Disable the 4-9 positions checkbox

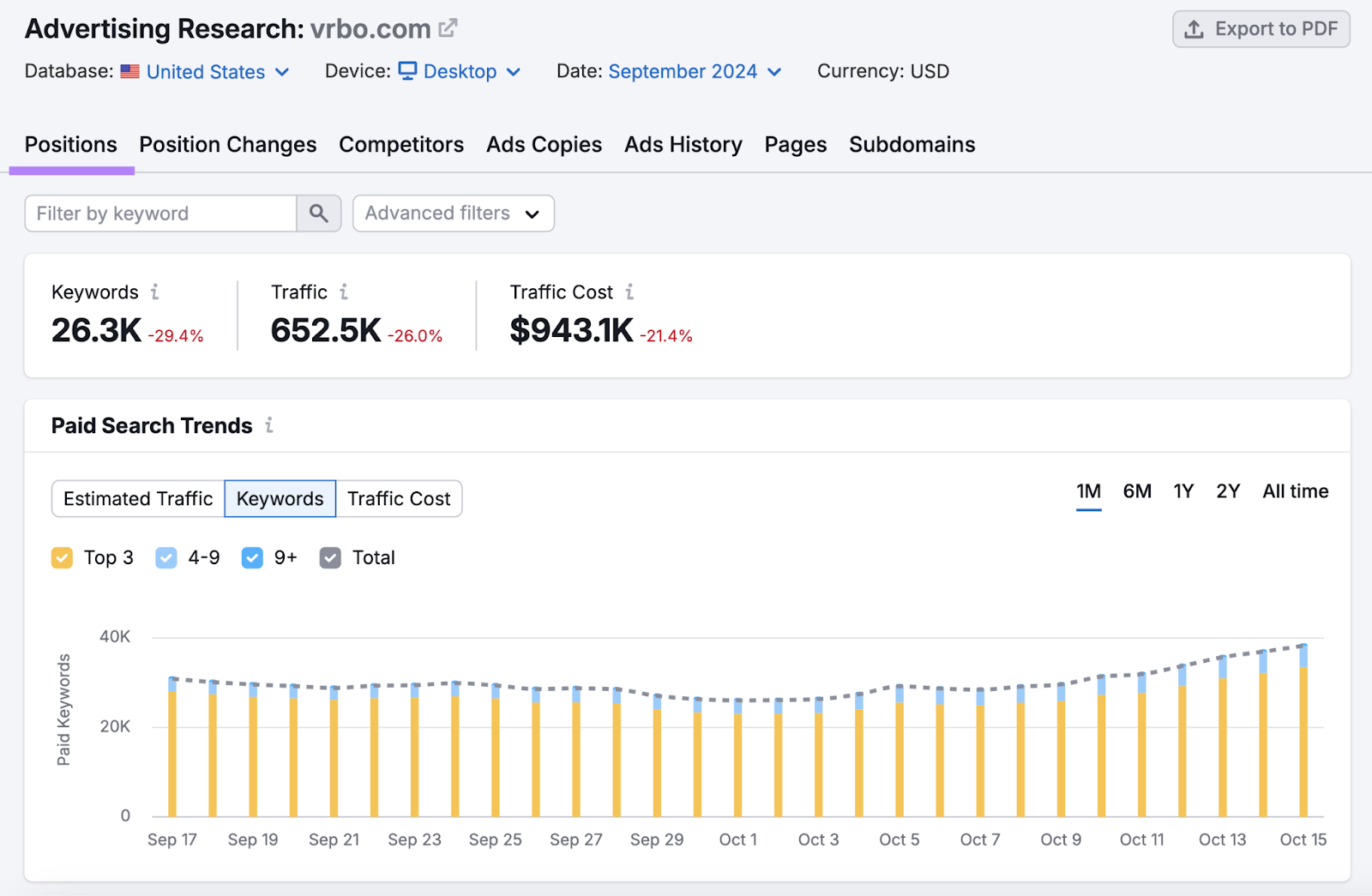165,557
